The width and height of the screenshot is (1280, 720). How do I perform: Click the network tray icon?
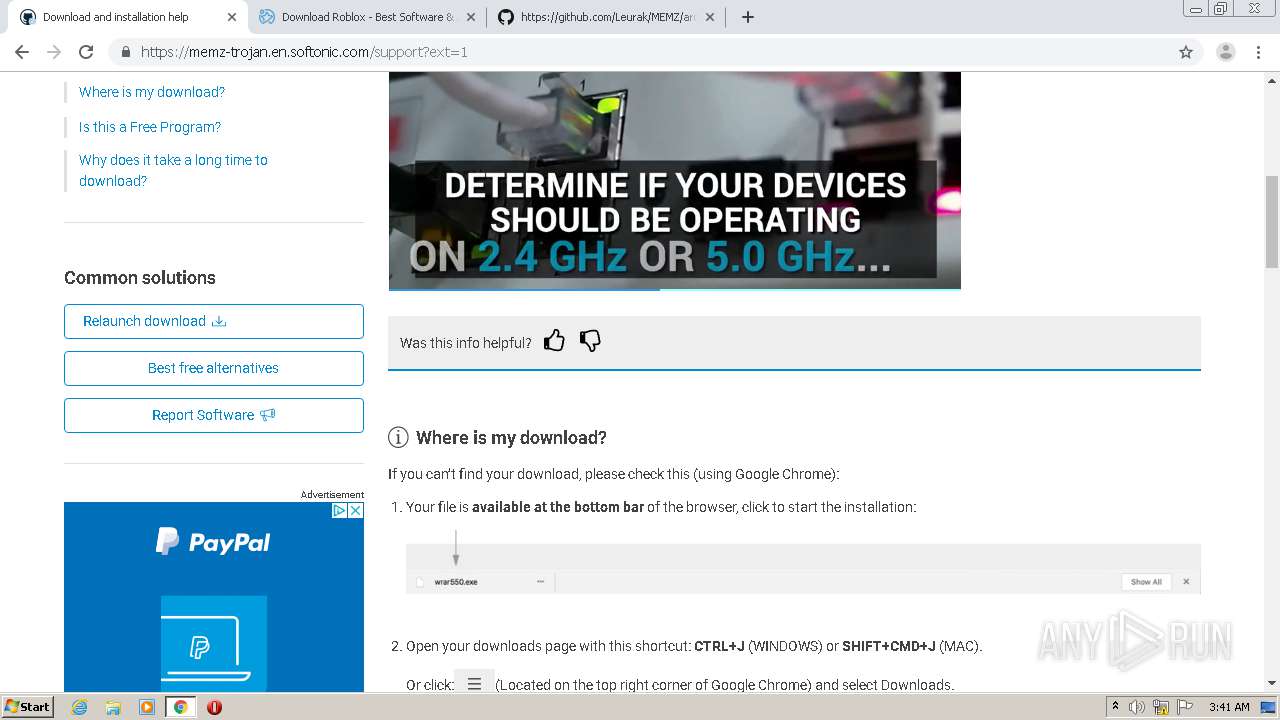point(1161,707)
